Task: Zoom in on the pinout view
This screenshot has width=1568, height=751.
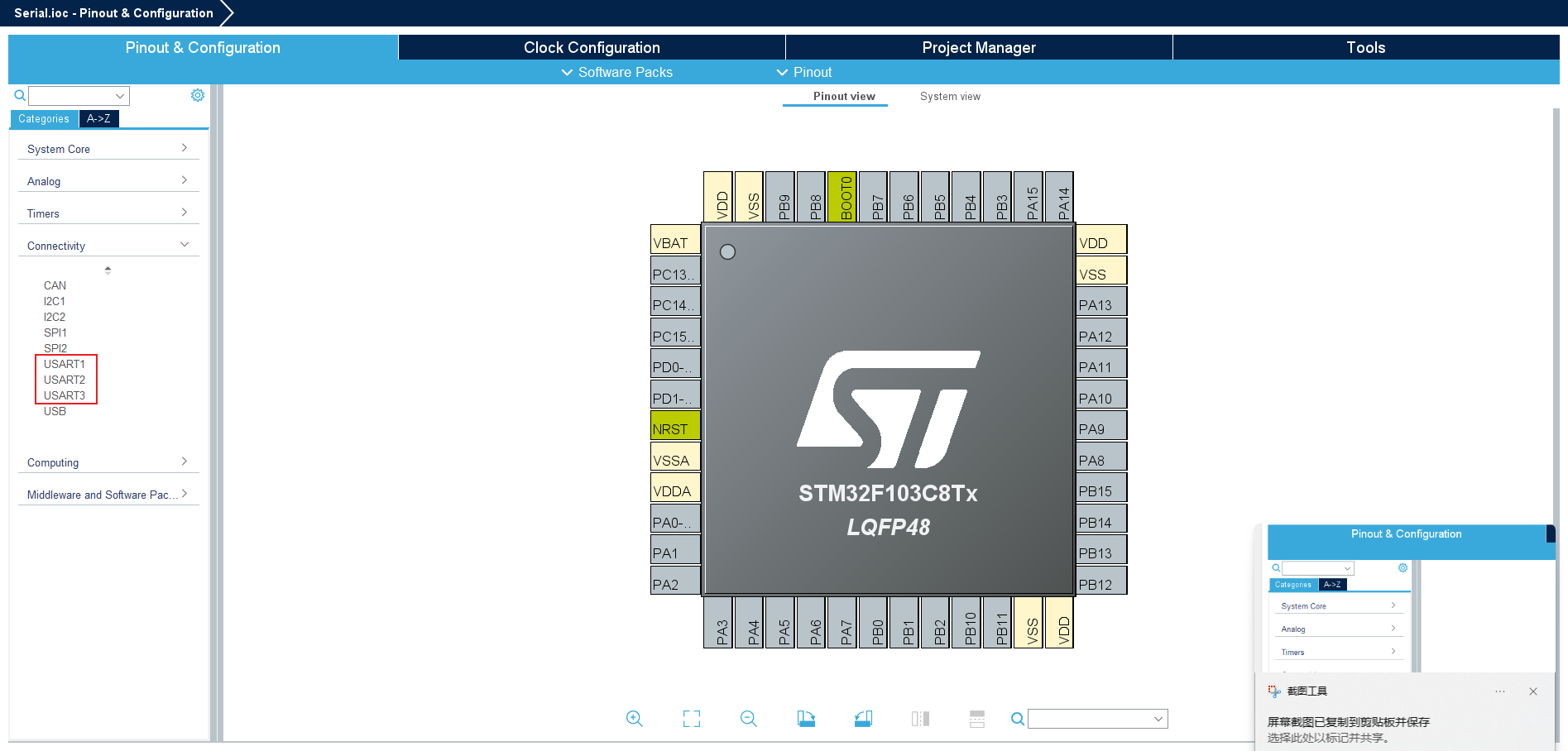Action: pos(634,719)
